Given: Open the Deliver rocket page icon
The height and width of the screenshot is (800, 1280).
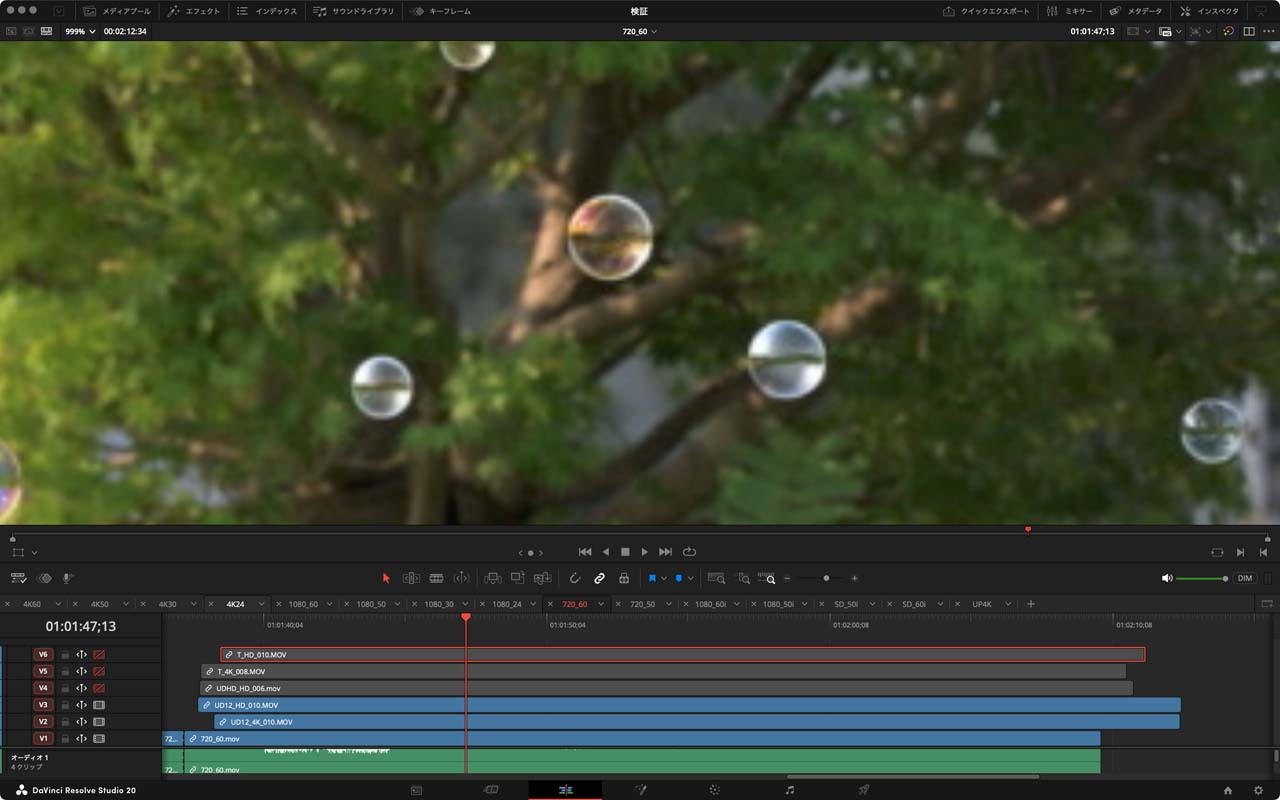Looking at the screenshot, I should pyautogui.click(x=864, y=790).
